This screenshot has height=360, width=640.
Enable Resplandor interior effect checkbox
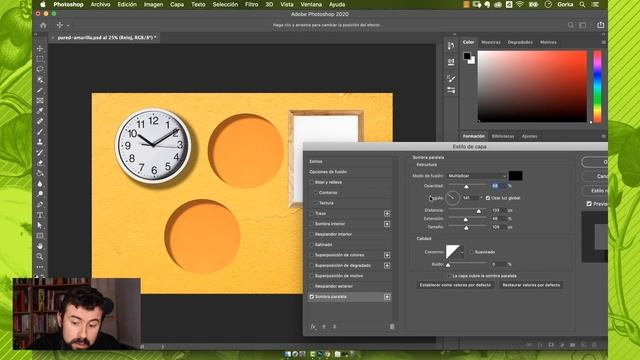click(311, 234)
